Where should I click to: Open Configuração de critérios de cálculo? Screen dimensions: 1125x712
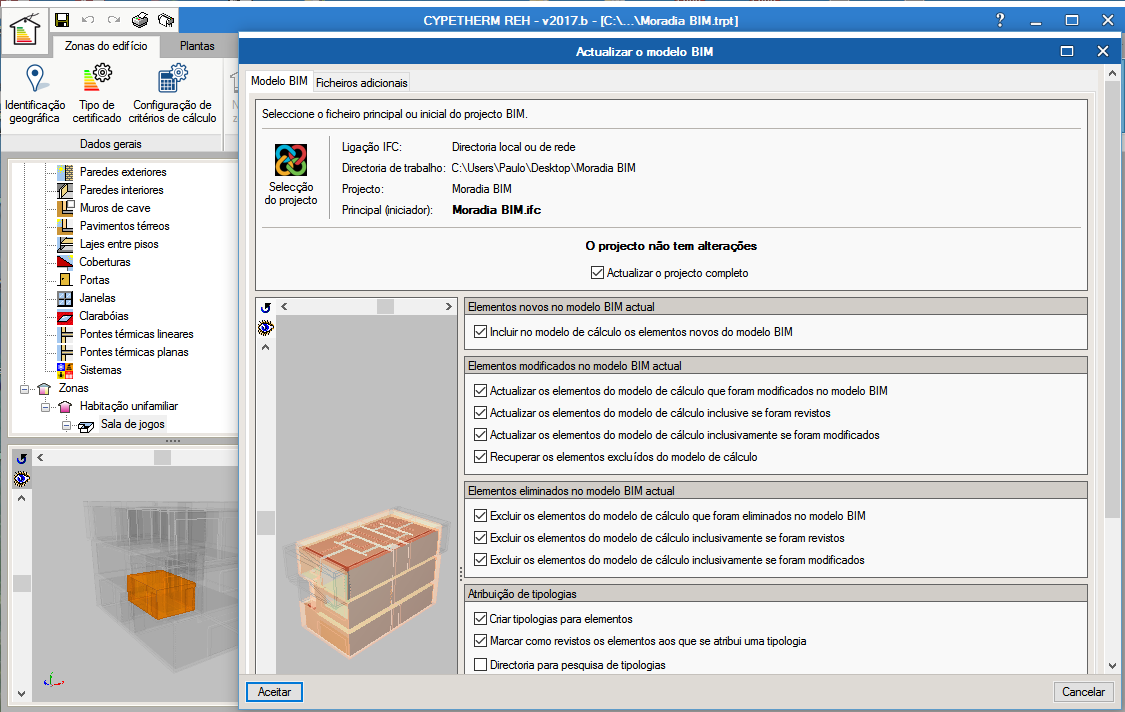[172, 94]
